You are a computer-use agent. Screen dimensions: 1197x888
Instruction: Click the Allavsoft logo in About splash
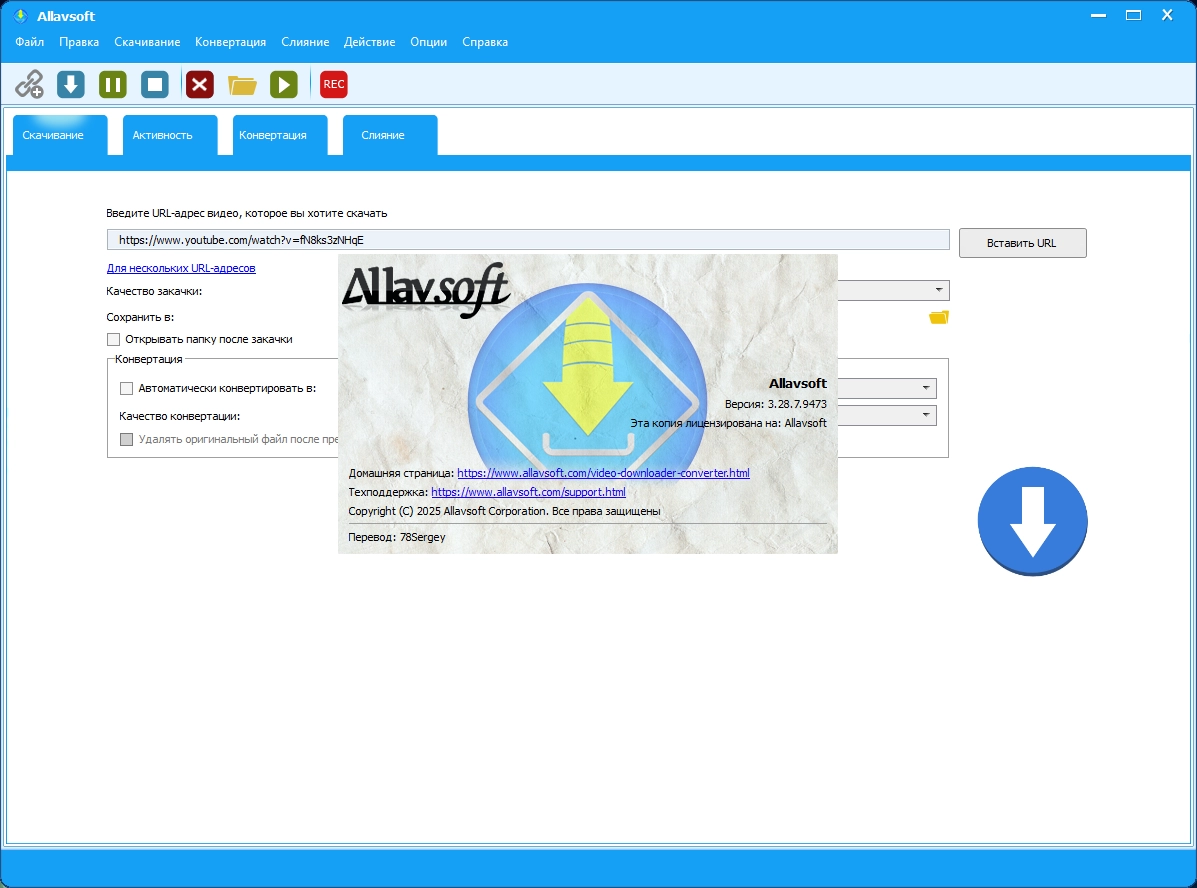[425, 289]
